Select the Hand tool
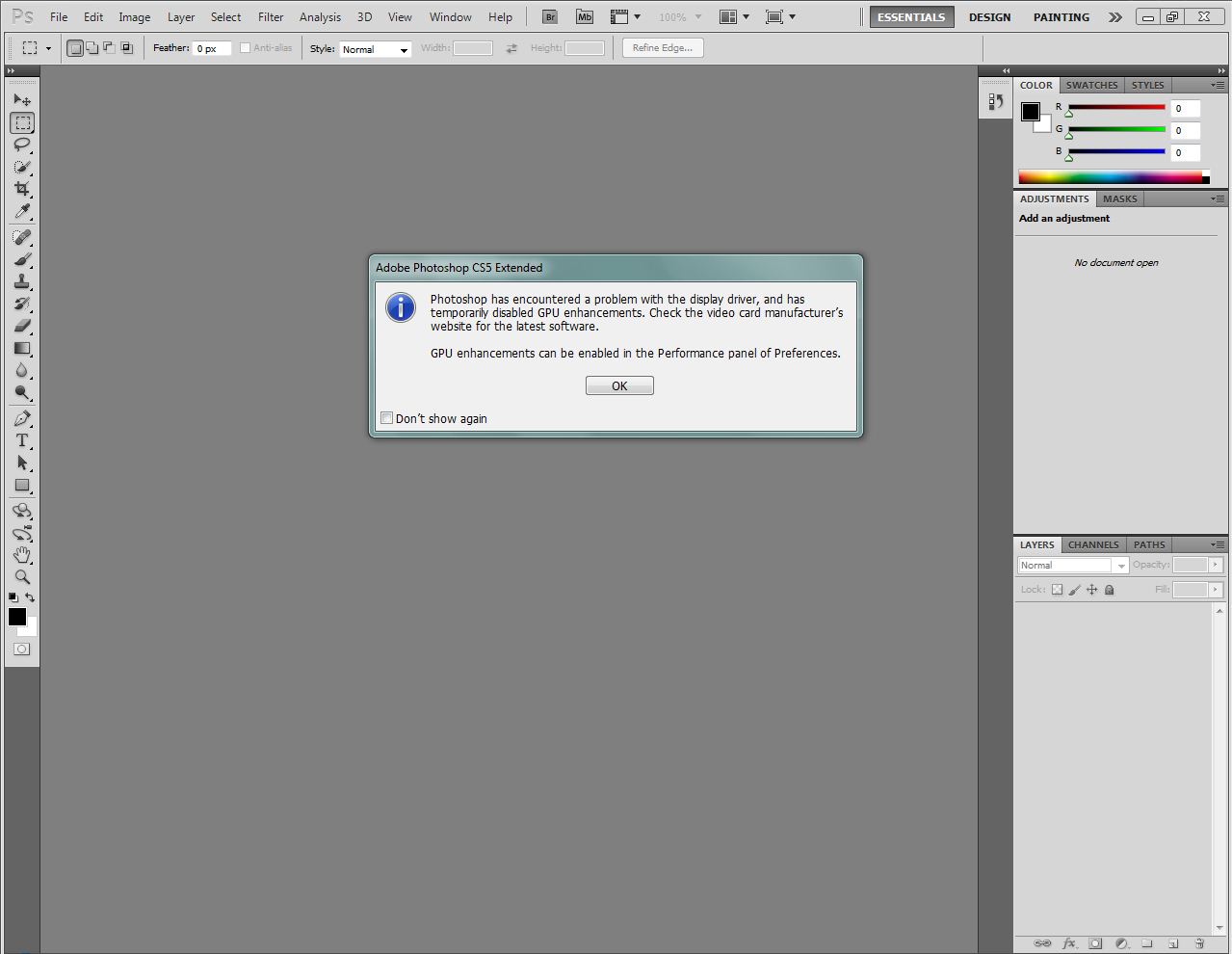 (x=22, y=555)
